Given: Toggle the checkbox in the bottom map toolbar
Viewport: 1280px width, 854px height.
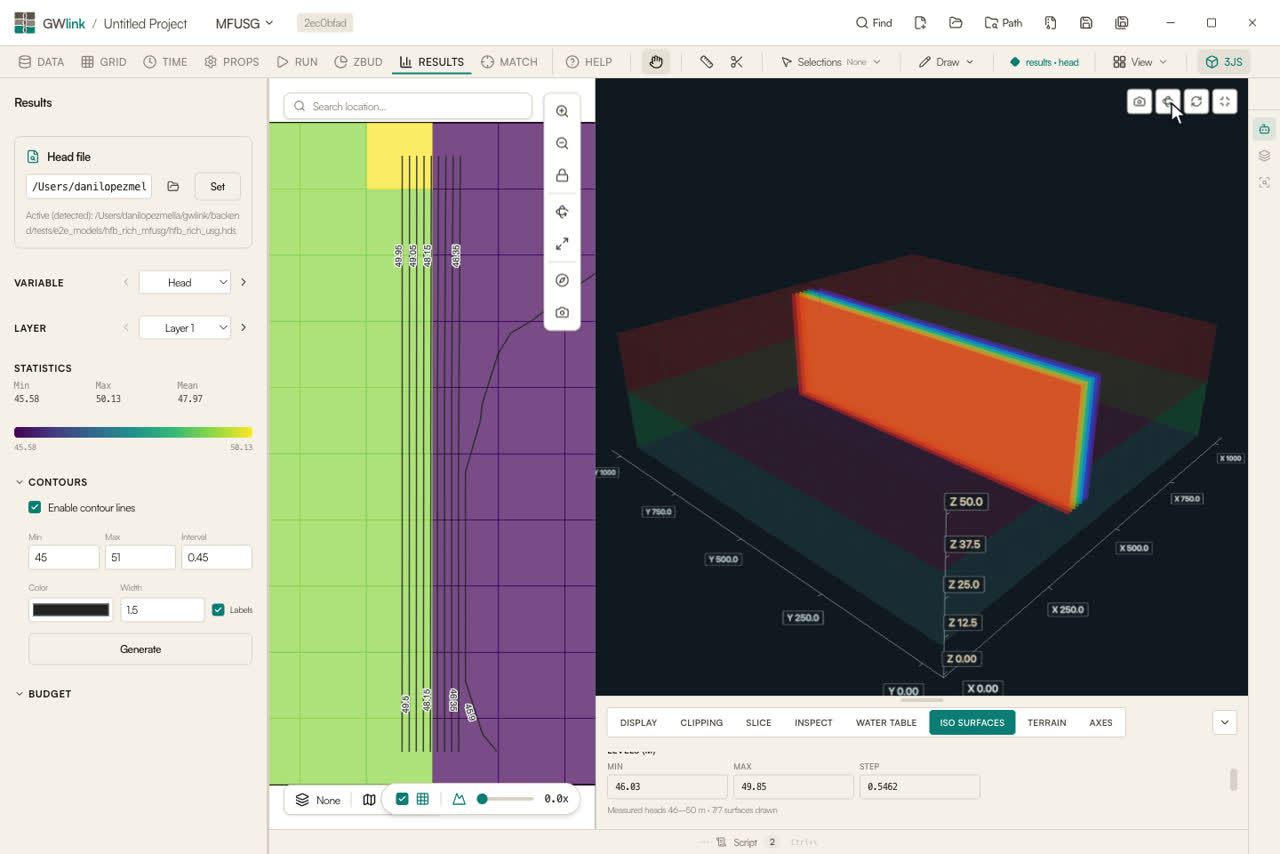Looking at the screenshot, I should [402, 799].
